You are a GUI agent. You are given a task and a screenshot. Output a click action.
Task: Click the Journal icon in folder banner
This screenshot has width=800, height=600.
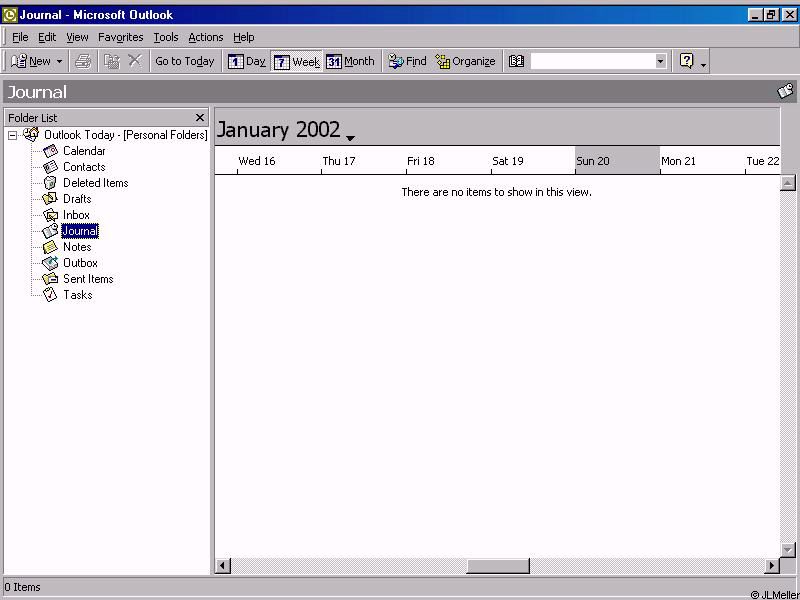(786, 91)
